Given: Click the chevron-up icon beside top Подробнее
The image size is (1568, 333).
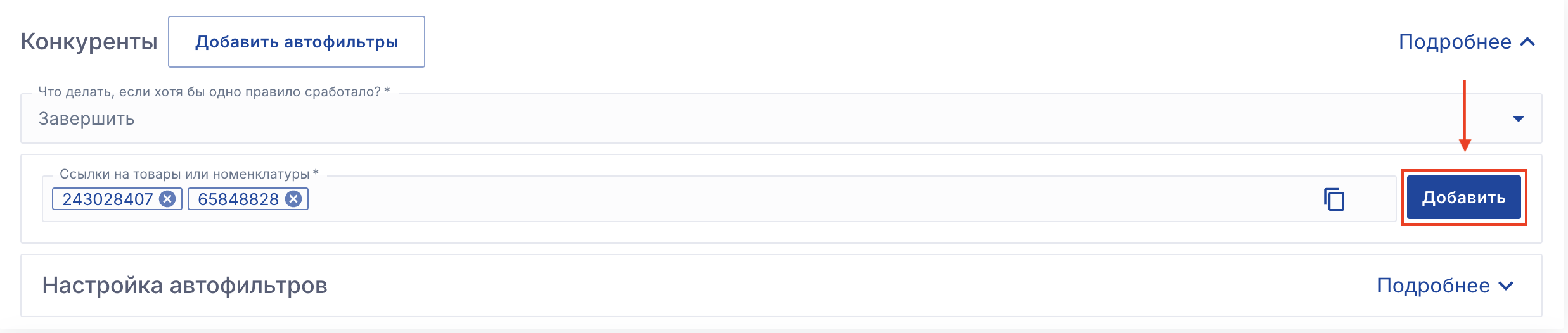Looking at the screenshot, I should click(1527, 42).
